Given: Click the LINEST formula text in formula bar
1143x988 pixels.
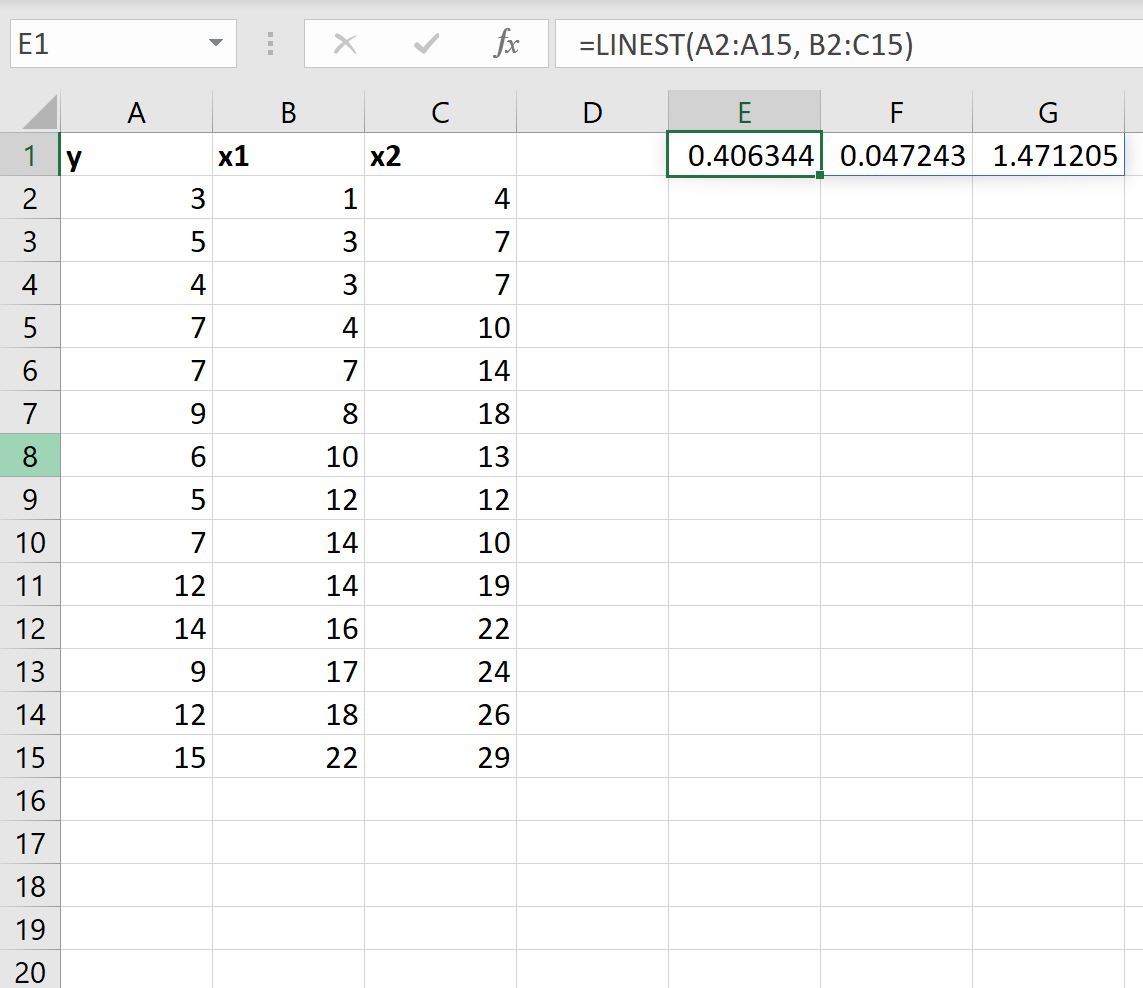Looking at the screenshot, I should click(x=746, y=45).
